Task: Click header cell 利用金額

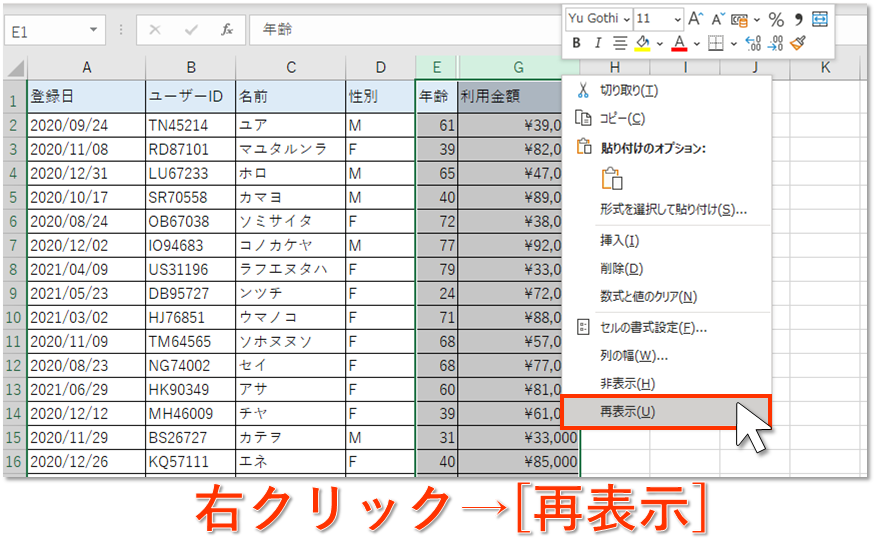Action: click(510, 97)
